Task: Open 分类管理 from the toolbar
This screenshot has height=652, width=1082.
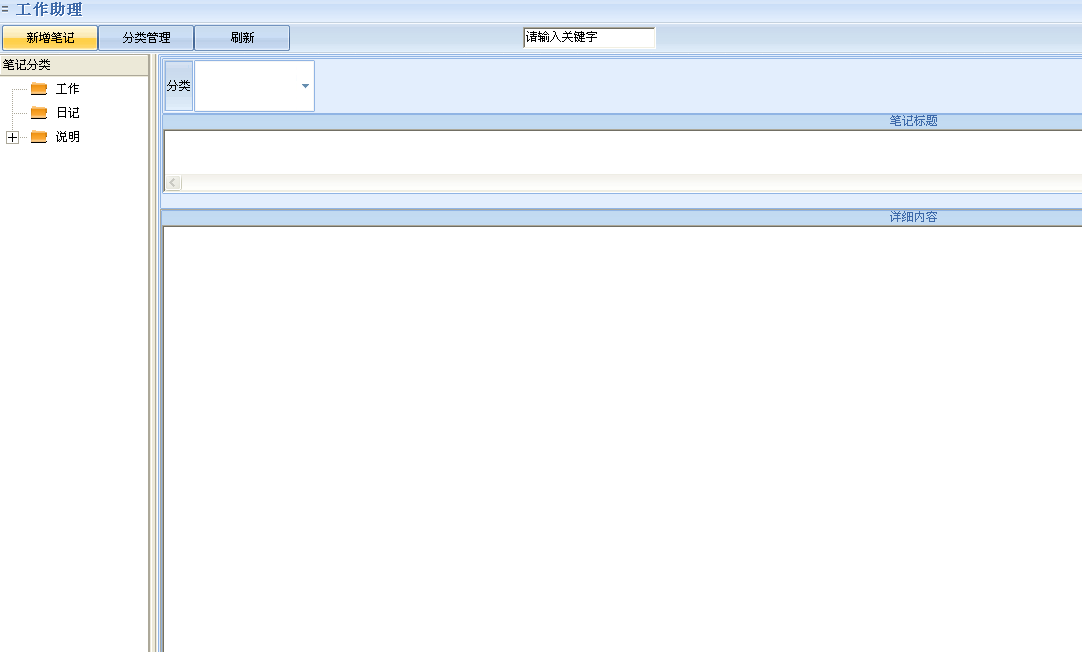Action: click(146, 38)
